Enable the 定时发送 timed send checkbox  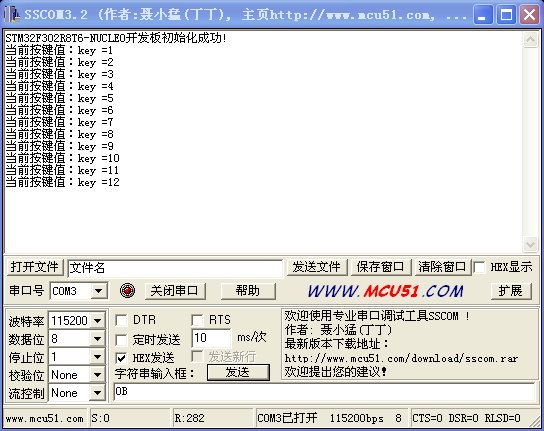(x=121, y=340)
